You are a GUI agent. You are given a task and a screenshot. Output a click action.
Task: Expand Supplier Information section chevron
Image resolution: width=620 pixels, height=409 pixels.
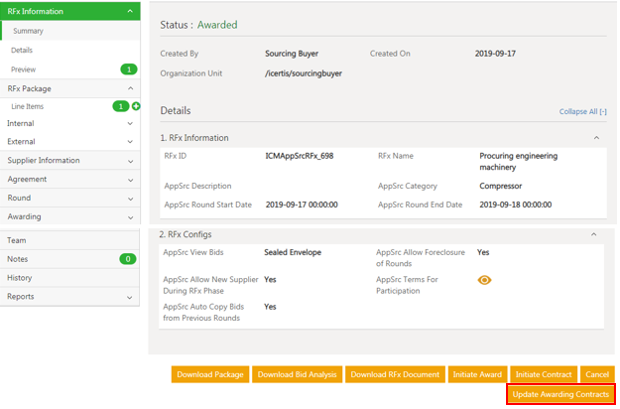click(x=130, y=161)
